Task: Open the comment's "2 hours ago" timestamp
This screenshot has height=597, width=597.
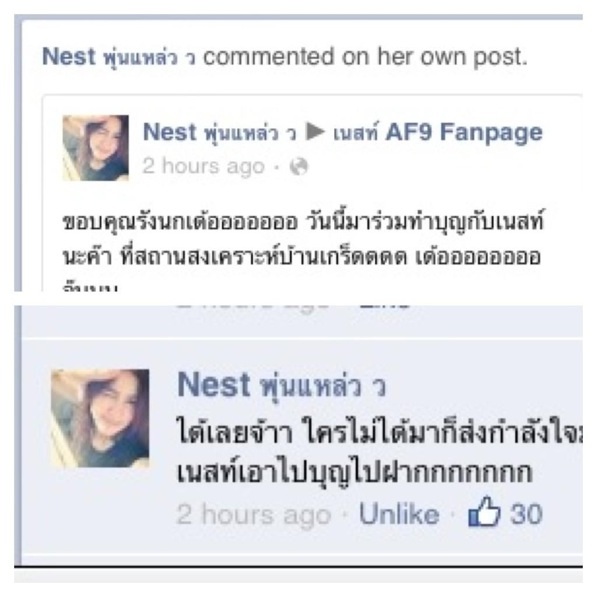Action: click(x=254, y=515)
